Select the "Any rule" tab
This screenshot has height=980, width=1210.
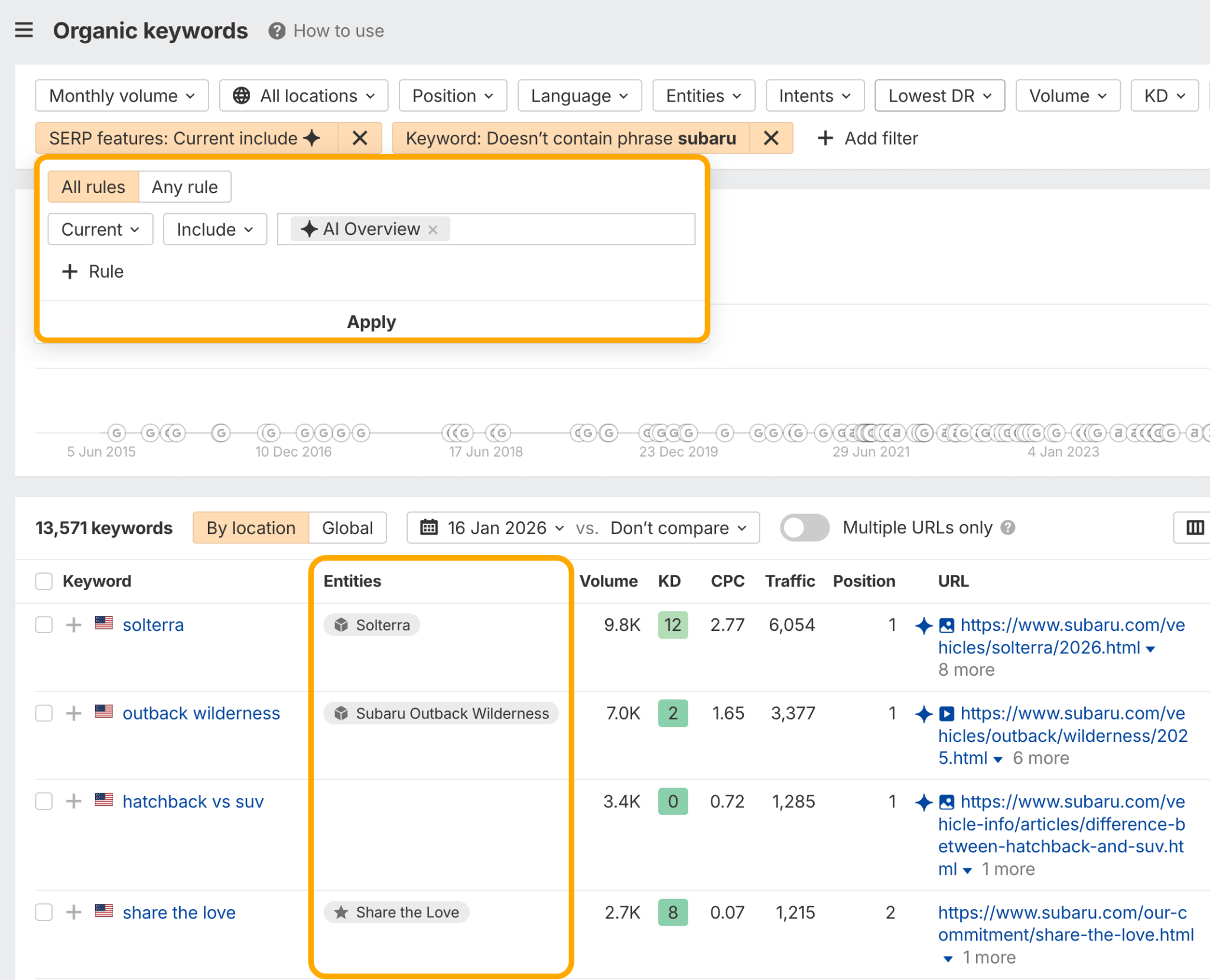tap(185, 186)
